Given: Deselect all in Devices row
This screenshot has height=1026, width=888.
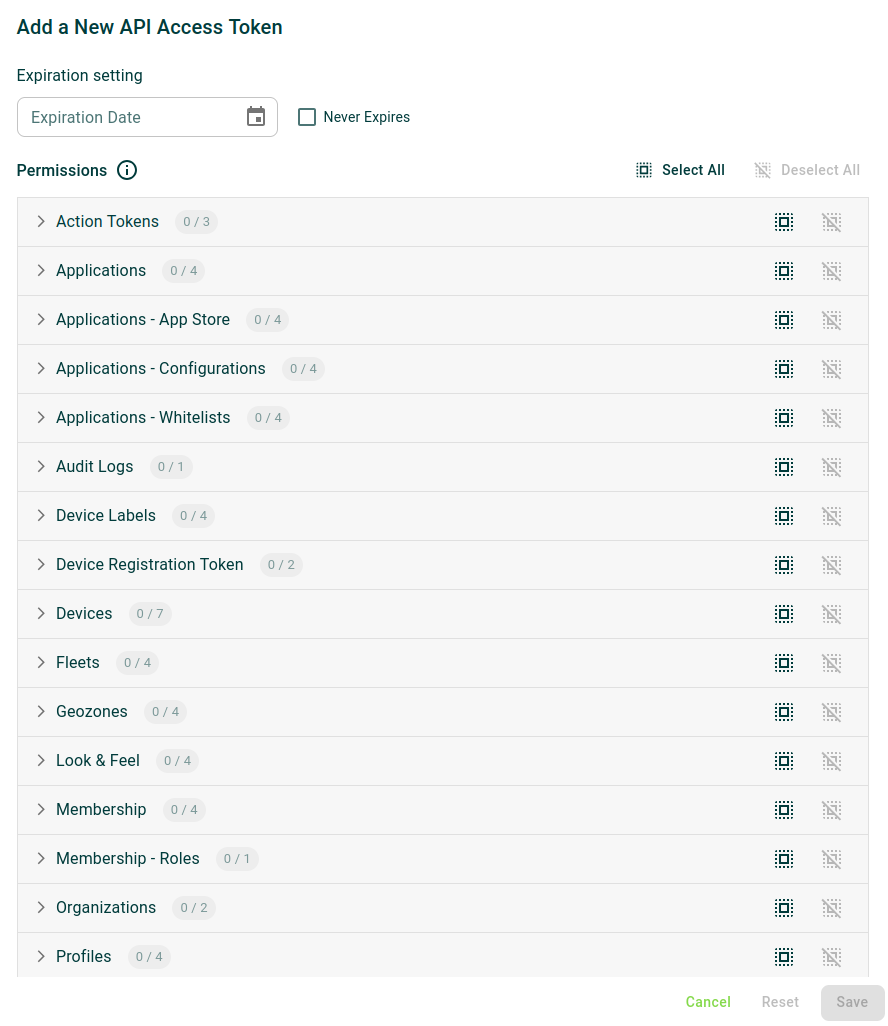Looking at the screenshot, I should (832, 614).
